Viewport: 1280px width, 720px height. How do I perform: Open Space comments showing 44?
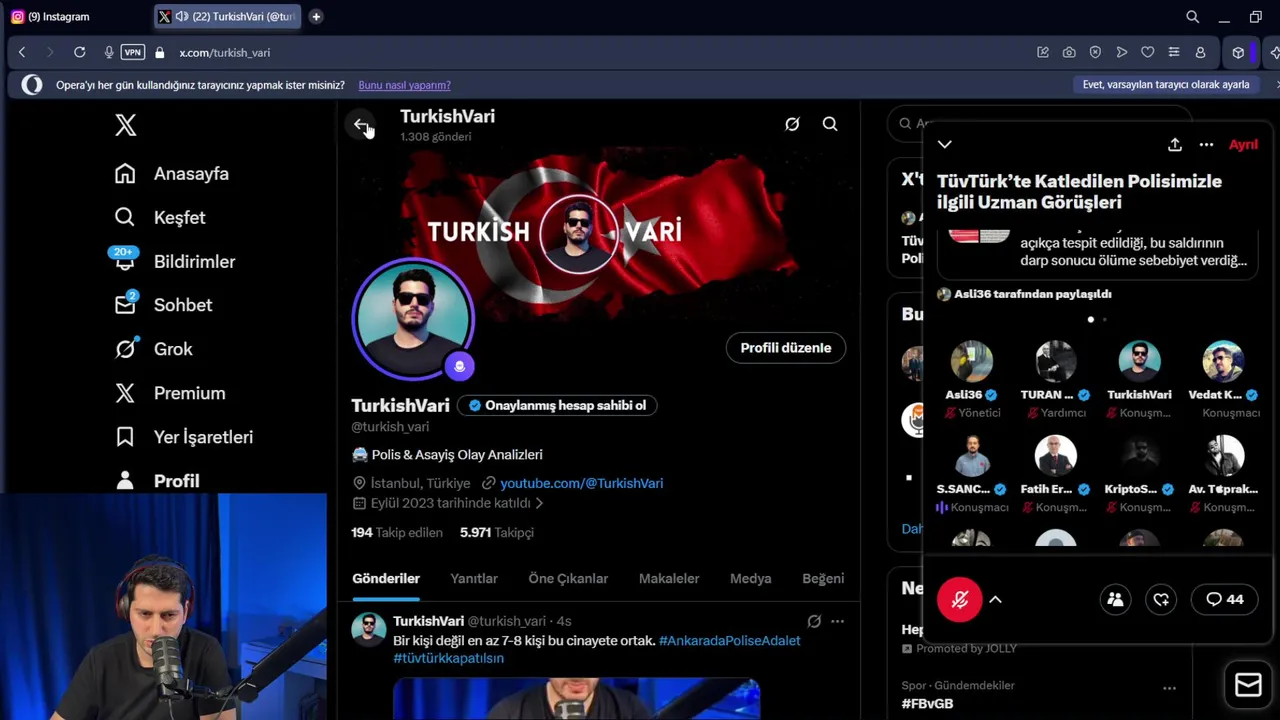tap(1224, 599)
